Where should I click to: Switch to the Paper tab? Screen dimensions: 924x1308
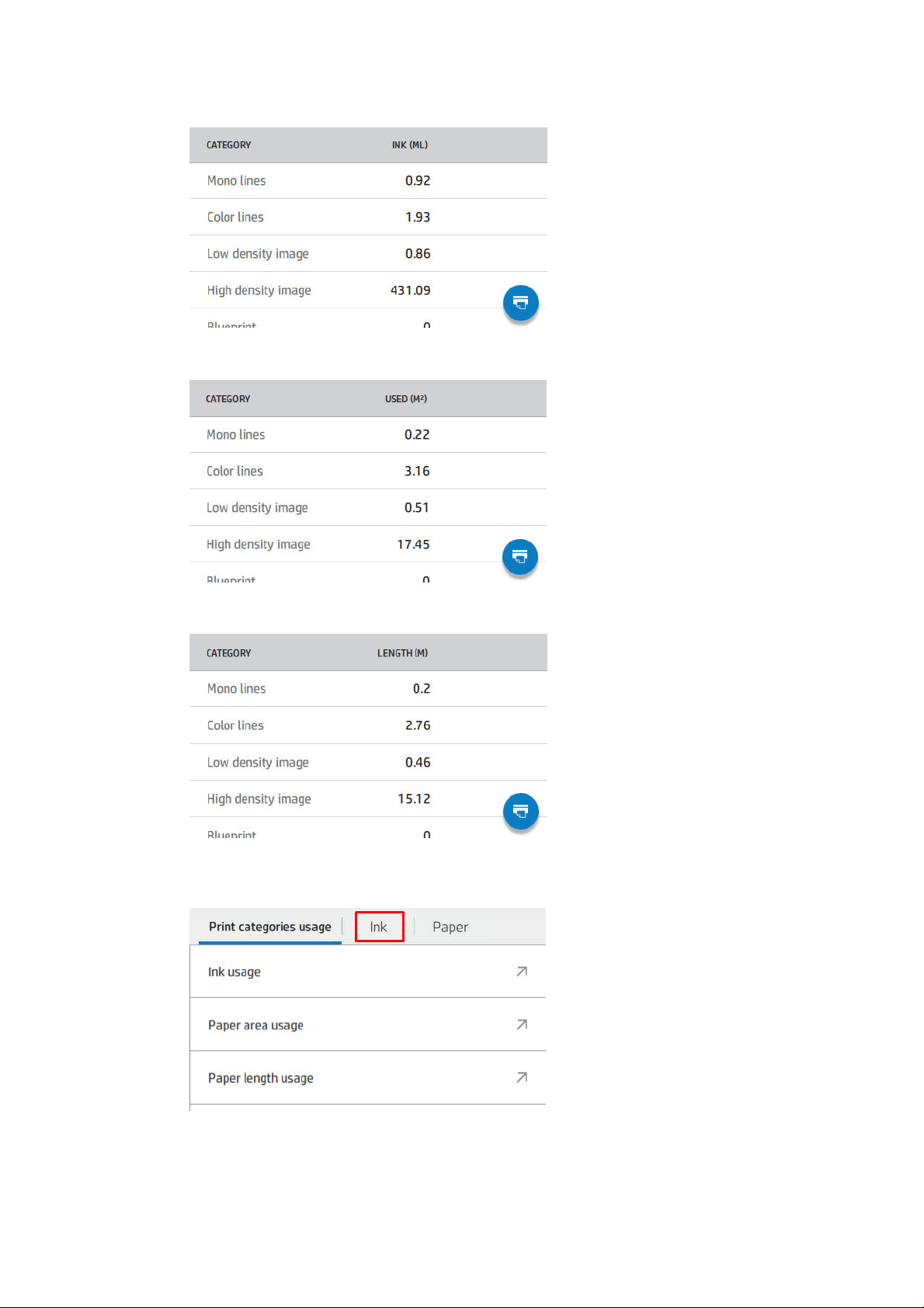[450, 927]
